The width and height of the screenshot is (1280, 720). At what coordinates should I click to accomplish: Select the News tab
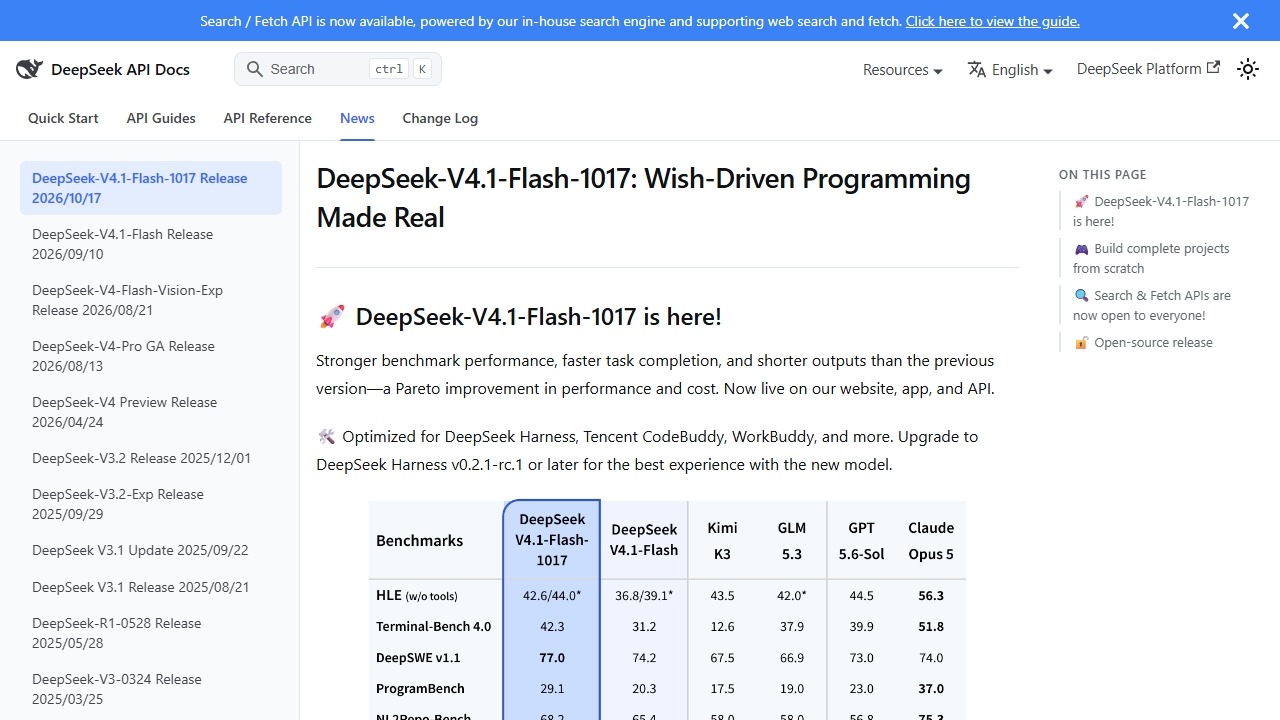(357, 118)
